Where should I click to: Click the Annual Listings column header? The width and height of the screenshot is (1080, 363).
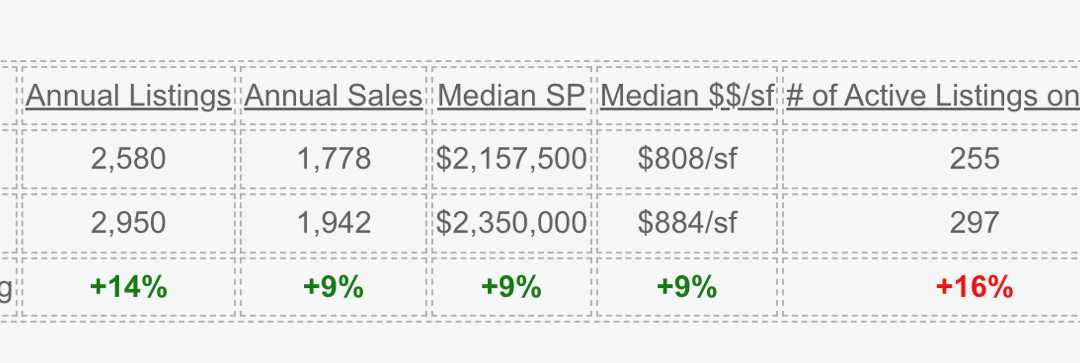pyautogui.click(x=128, y=96)
